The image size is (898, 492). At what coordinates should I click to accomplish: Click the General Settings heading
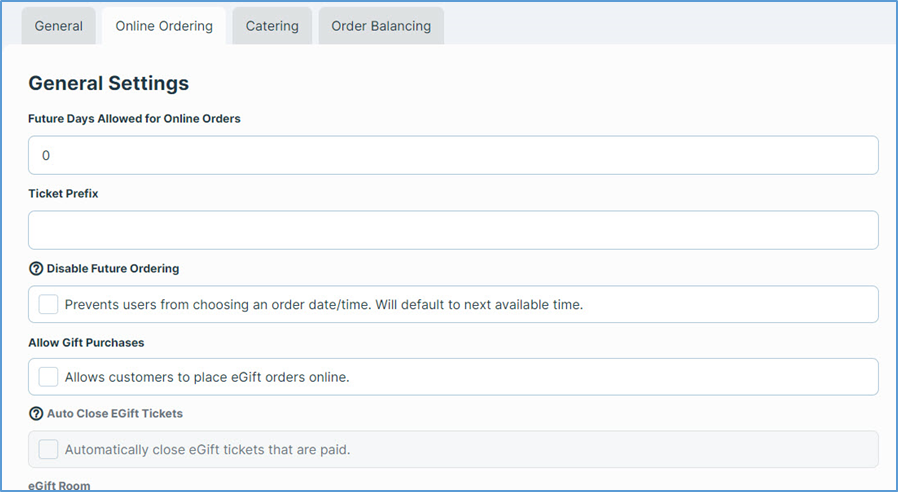coord(108,83)
